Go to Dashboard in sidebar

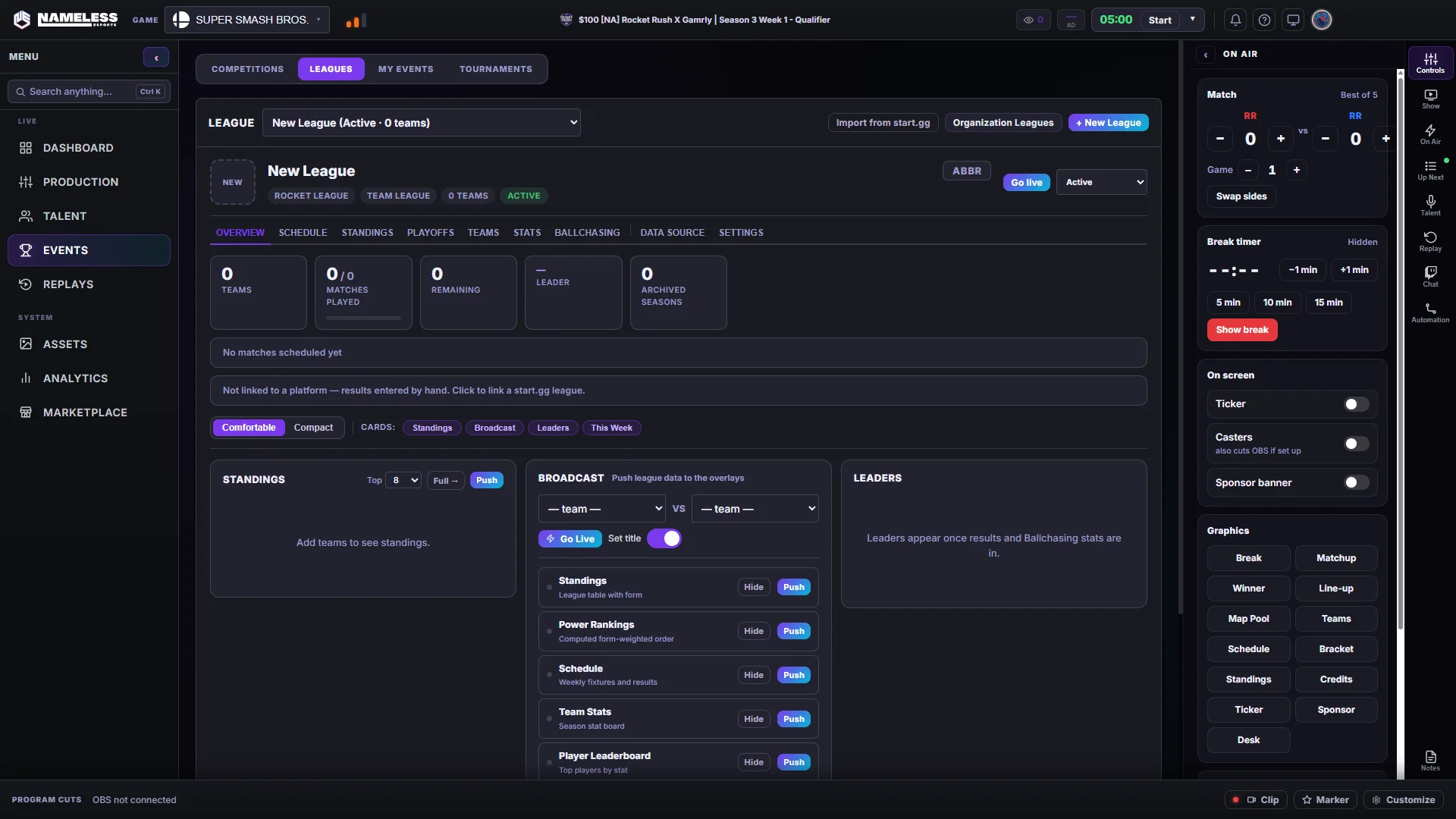pyautogui.click(x=89, y=148)
